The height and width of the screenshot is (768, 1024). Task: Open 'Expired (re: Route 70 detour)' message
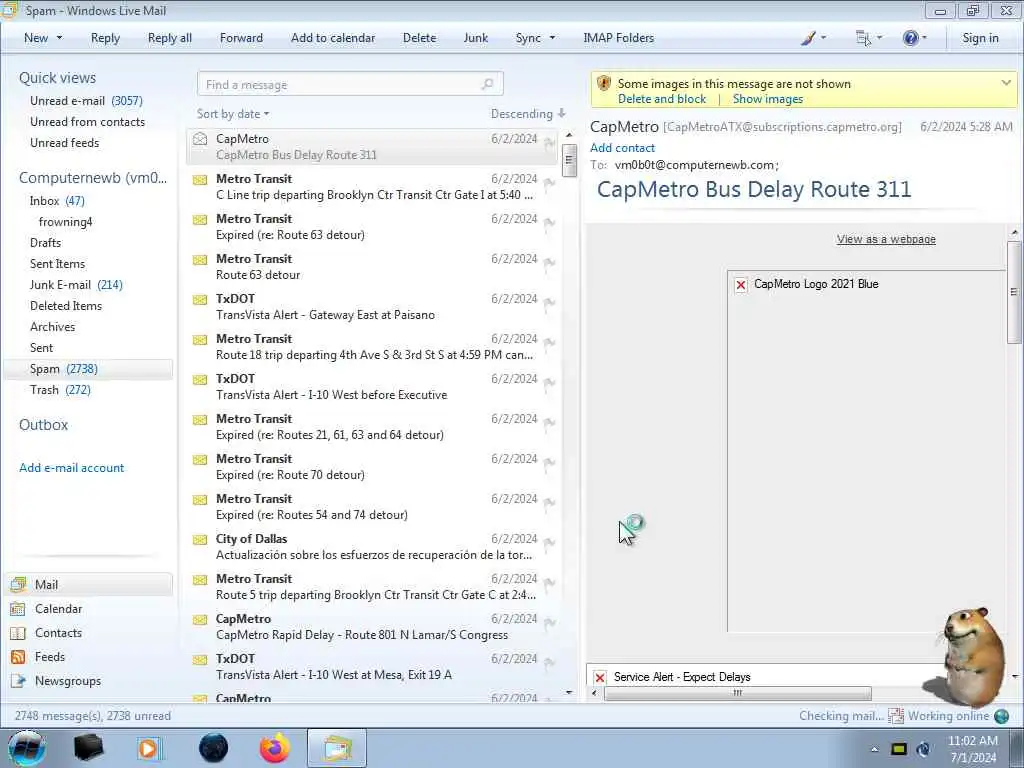[x=372, y=466]
